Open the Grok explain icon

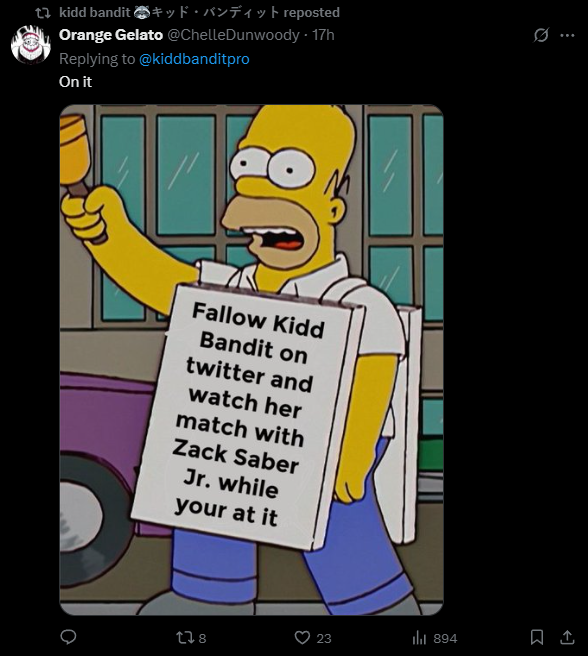[541, 35]
